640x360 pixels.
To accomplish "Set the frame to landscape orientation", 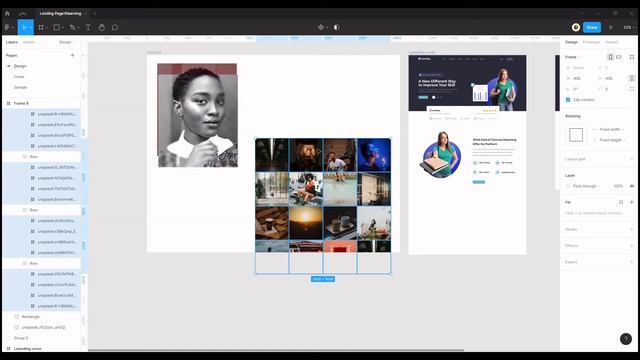I will click(x=619, y=57).
